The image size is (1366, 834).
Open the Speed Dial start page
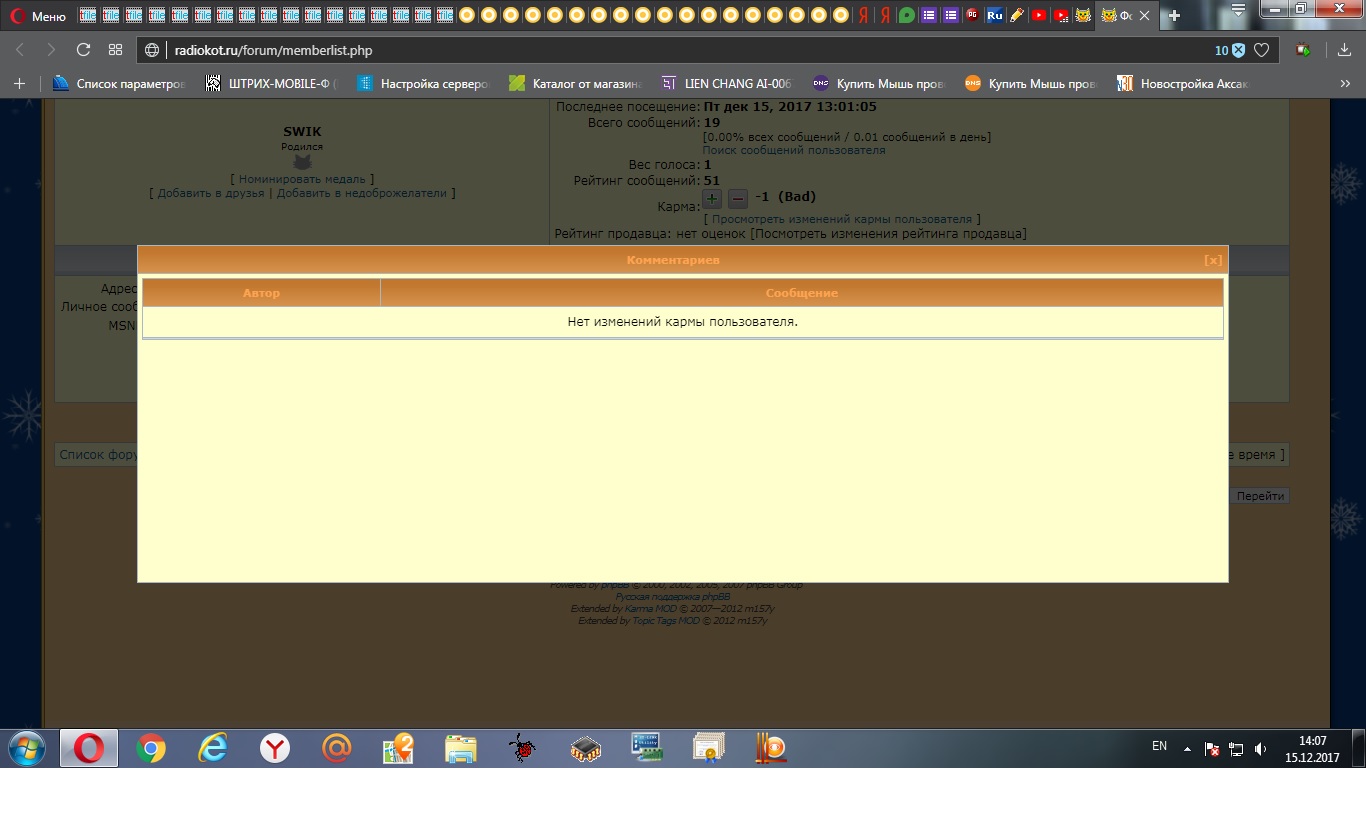116,50
